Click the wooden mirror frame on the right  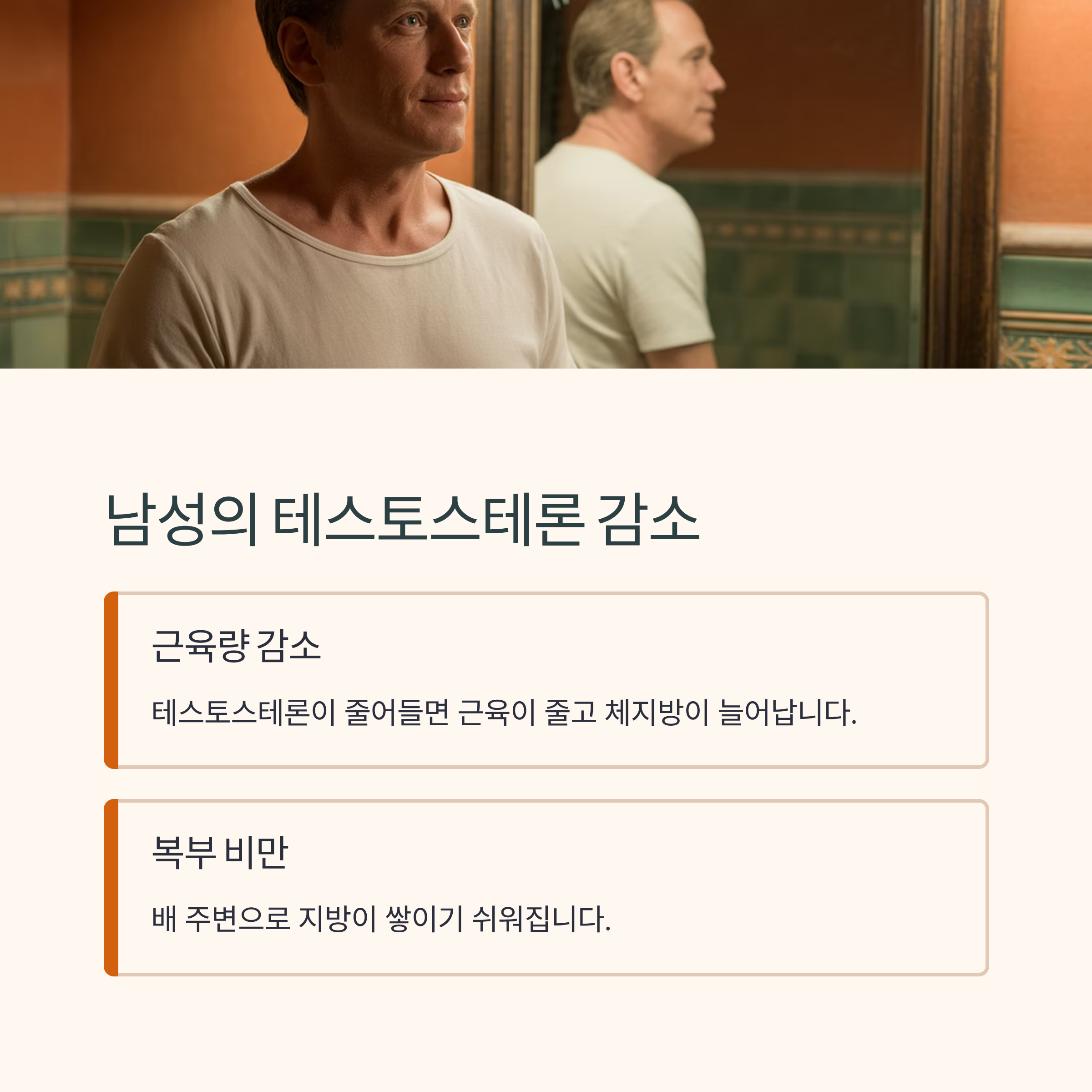[961, 184]
